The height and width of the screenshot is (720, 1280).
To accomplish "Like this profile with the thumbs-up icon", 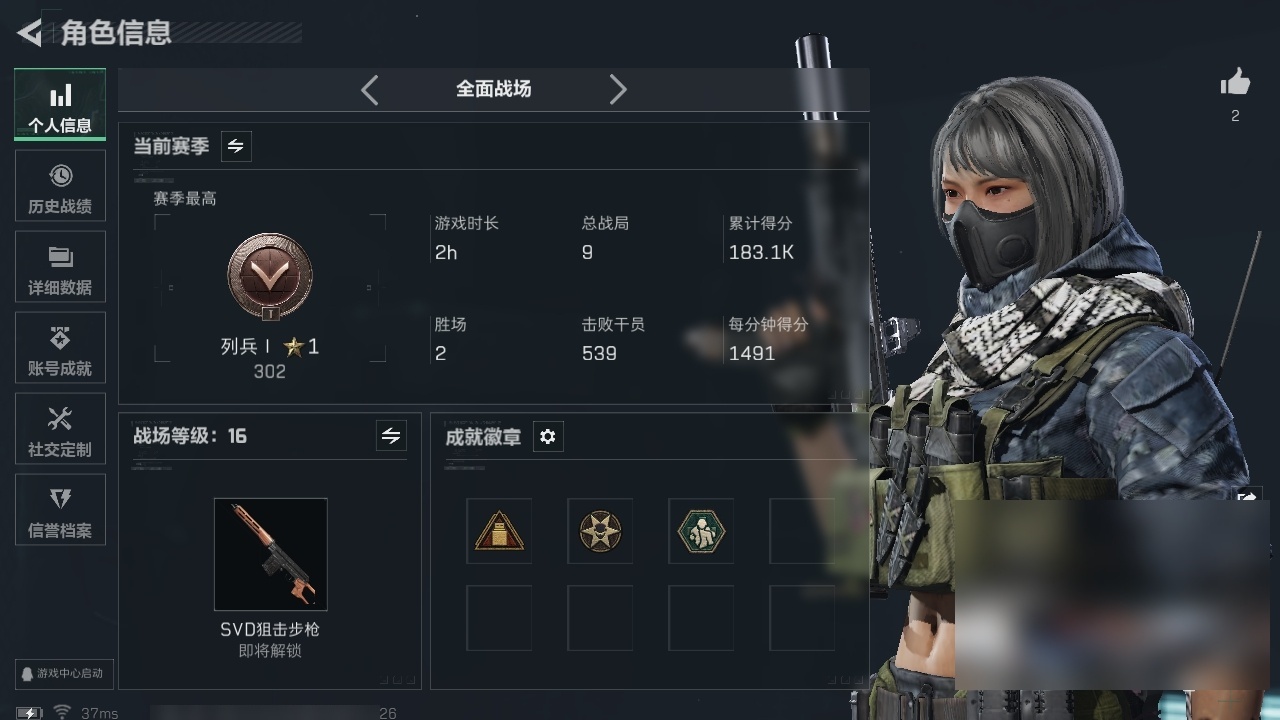I will (x=1235, y=82).
